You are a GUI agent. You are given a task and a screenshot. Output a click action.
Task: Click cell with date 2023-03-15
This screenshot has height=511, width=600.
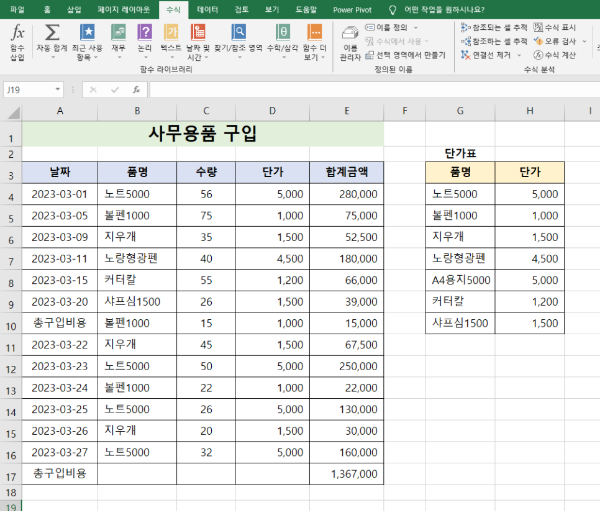pyautogui.click(x=60, y=280)
